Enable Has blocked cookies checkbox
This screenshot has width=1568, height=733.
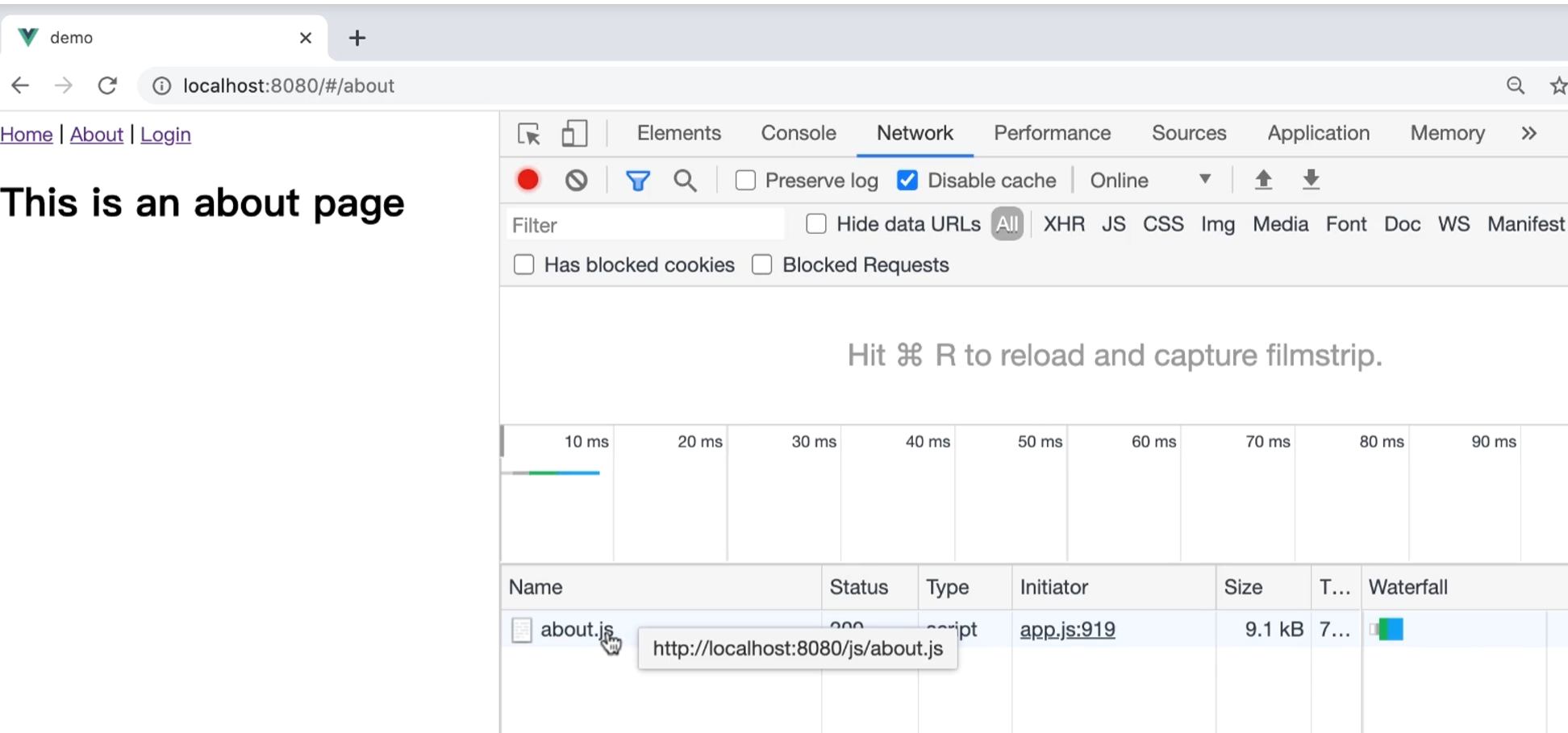click(x=524, y=264)
